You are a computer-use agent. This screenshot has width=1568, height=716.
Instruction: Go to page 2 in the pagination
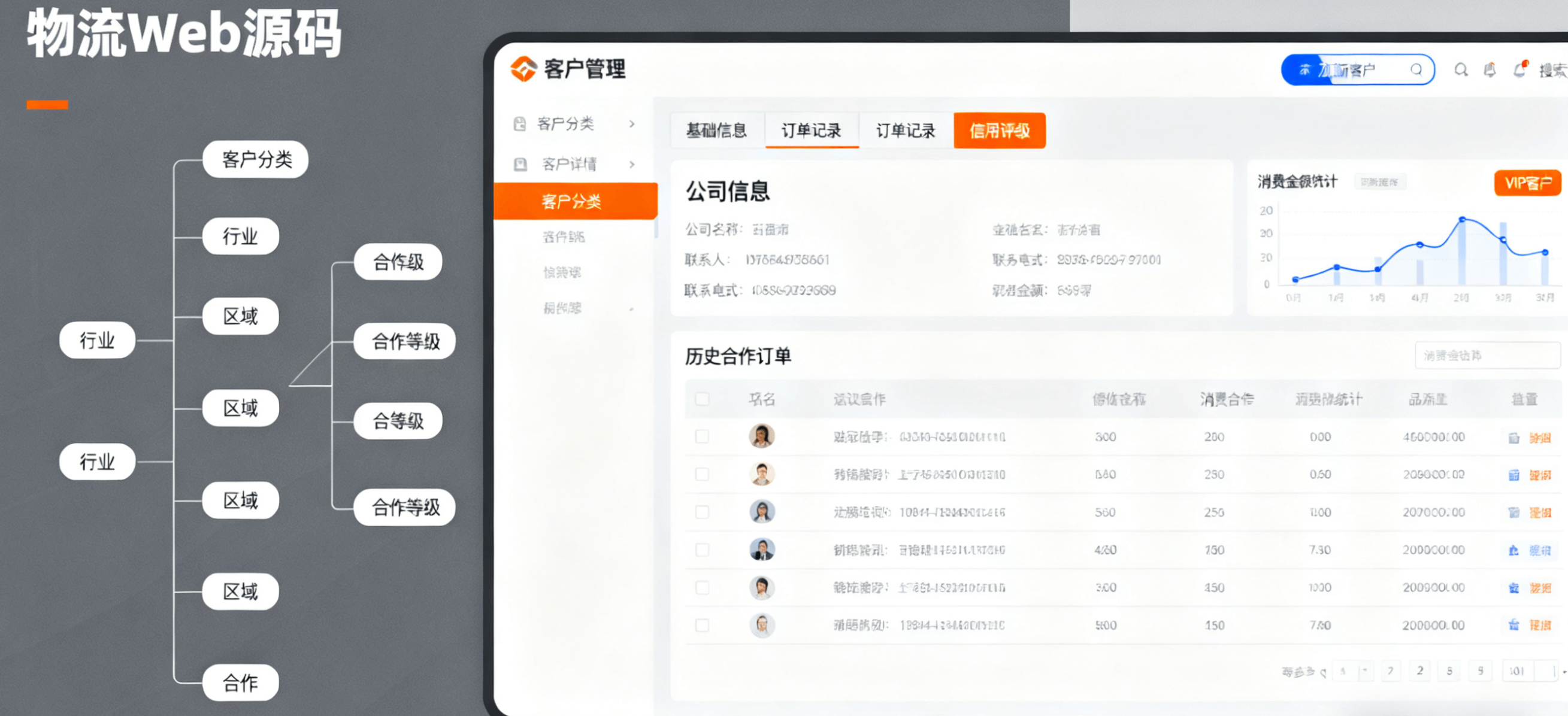click(x=1419, y=671)
